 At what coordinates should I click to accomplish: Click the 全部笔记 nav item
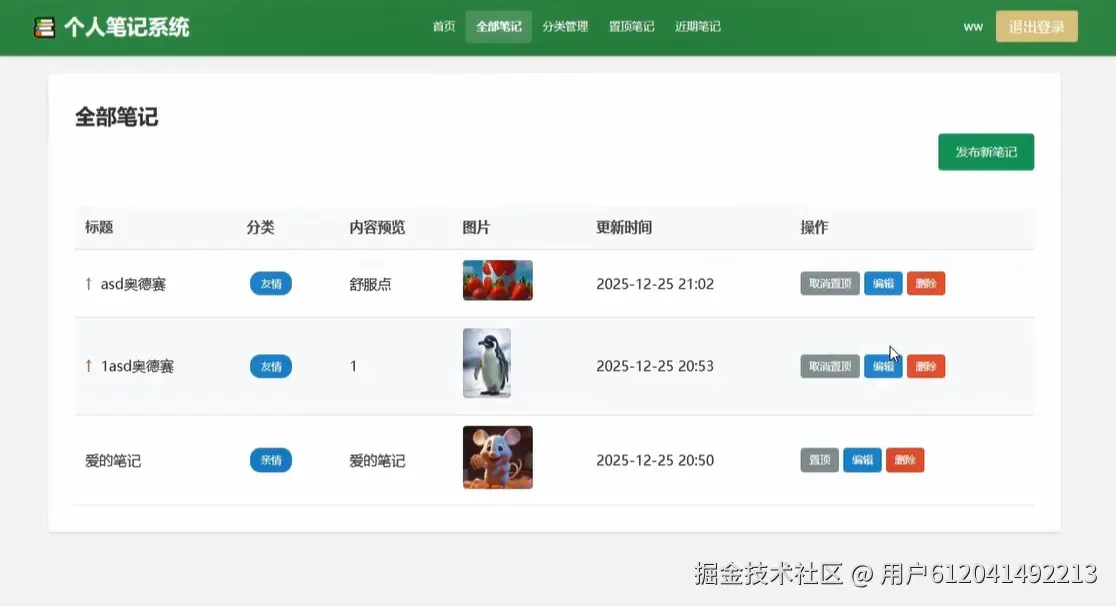(498, 27)
